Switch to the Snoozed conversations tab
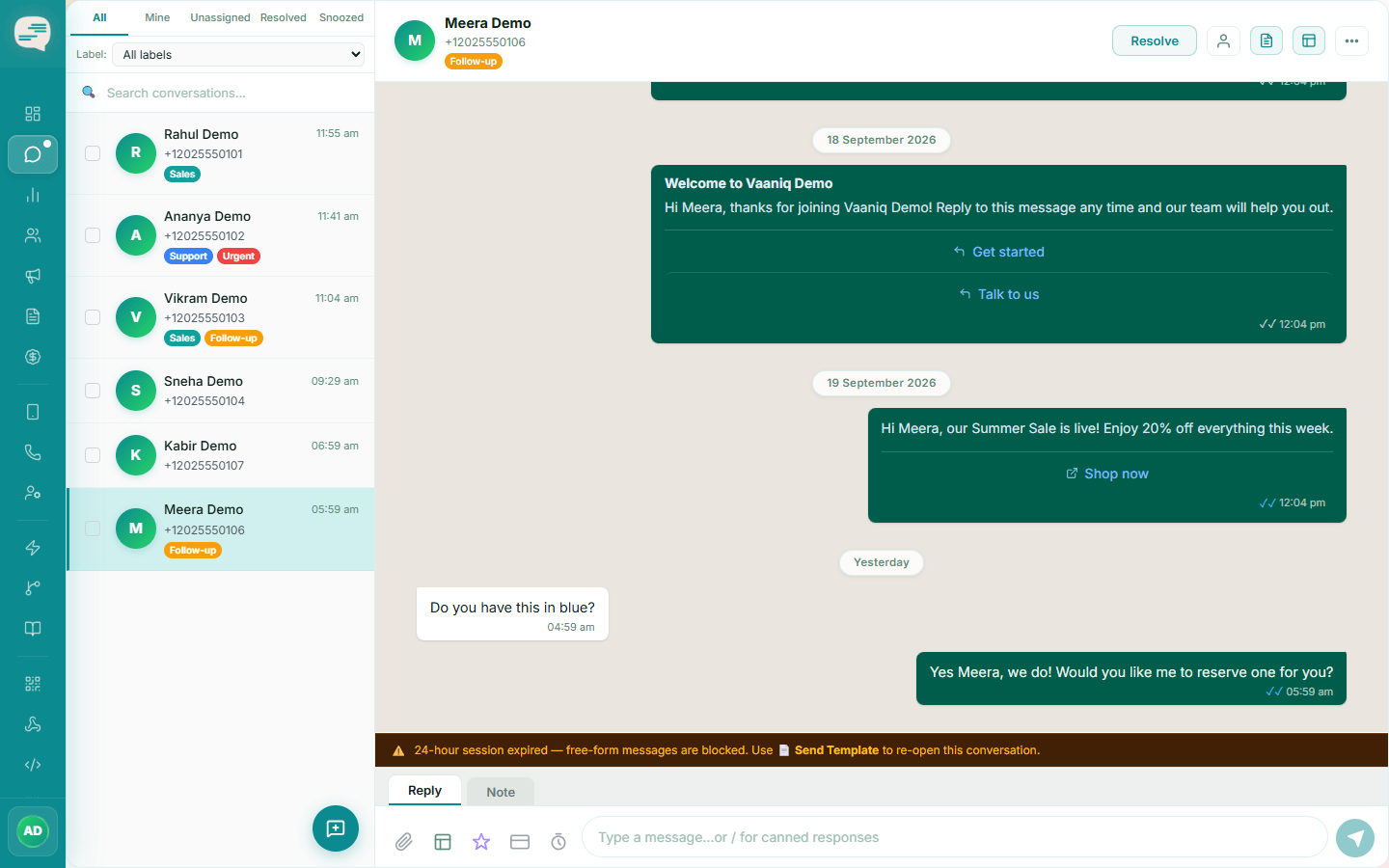The width and height of the screenshot is (1389, 868). 341,17
